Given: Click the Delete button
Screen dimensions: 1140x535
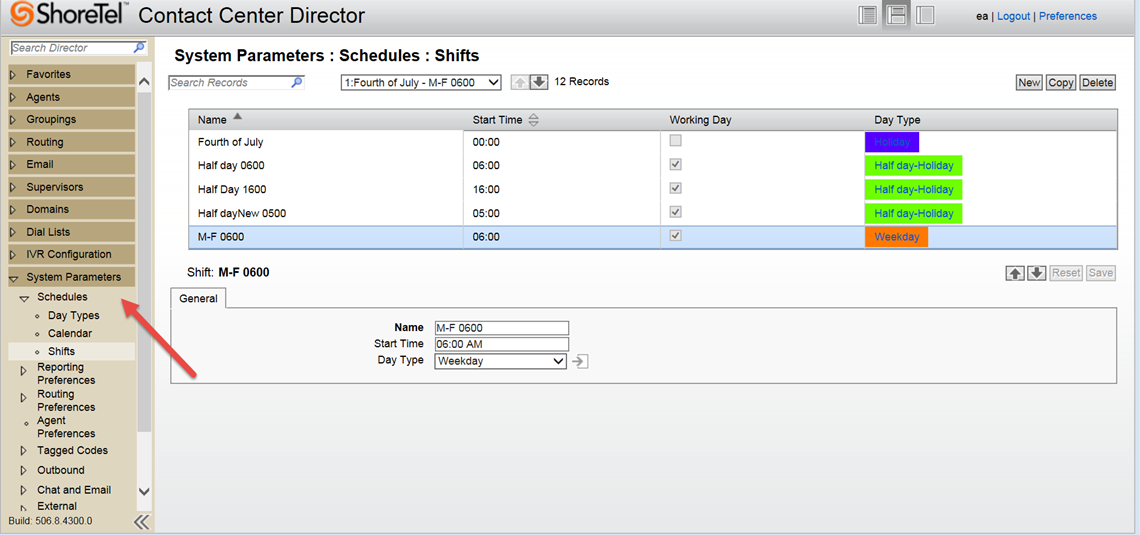Looking at the screenshot, I should 1098,83.
